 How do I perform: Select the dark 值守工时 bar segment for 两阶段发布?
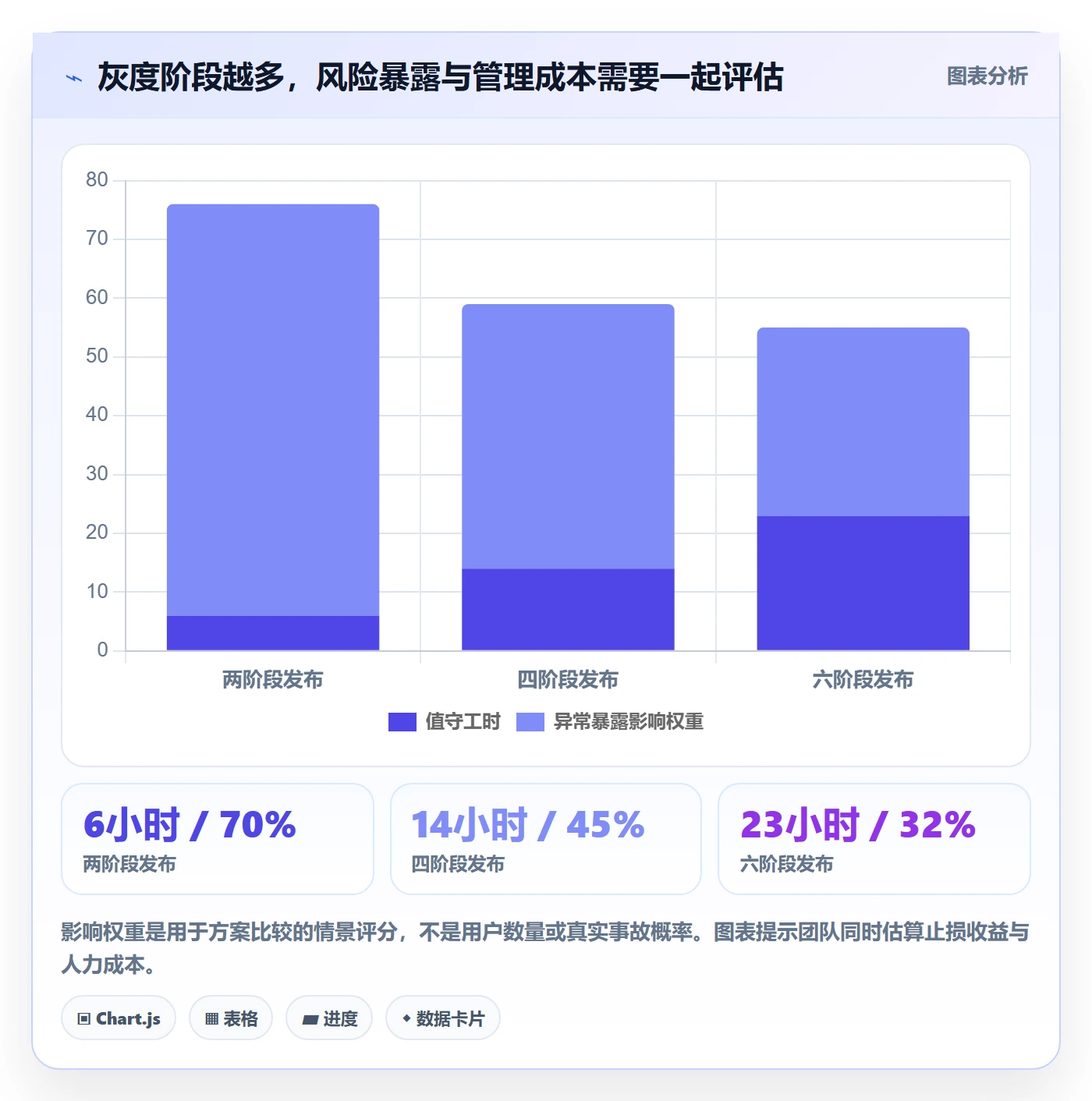(x=273, y=633)
